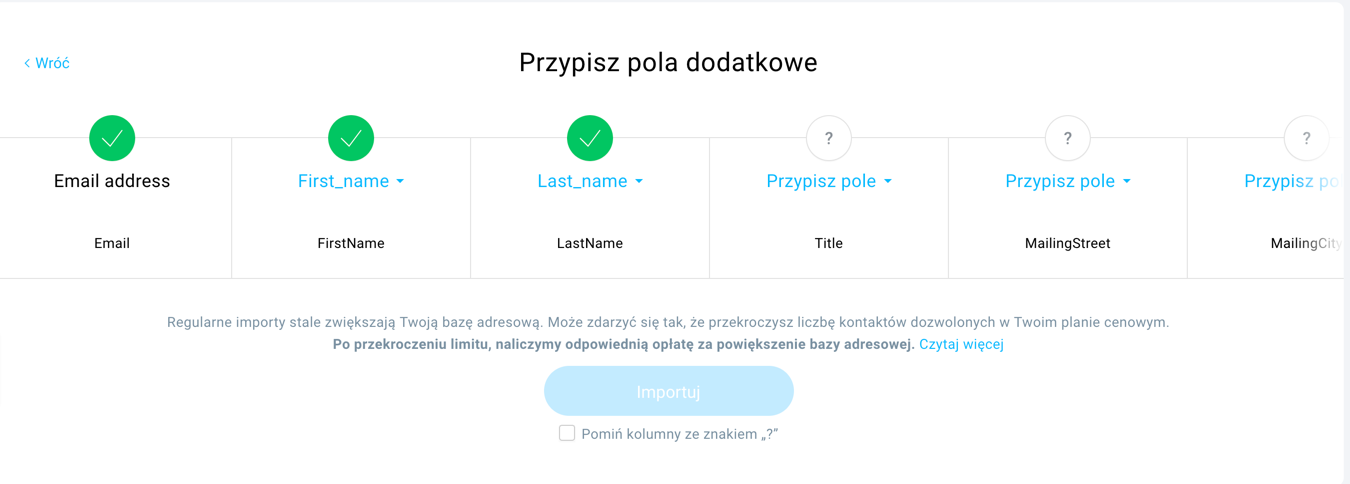Click the back chevron beside Wróć
Screen dimensions: 1350x484
(x=27, y=63)
